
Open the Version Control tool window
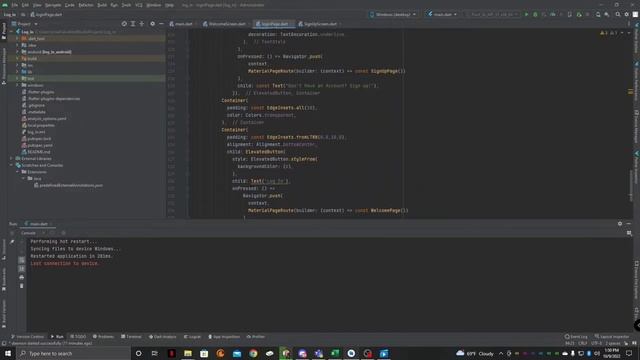point(27,337)
